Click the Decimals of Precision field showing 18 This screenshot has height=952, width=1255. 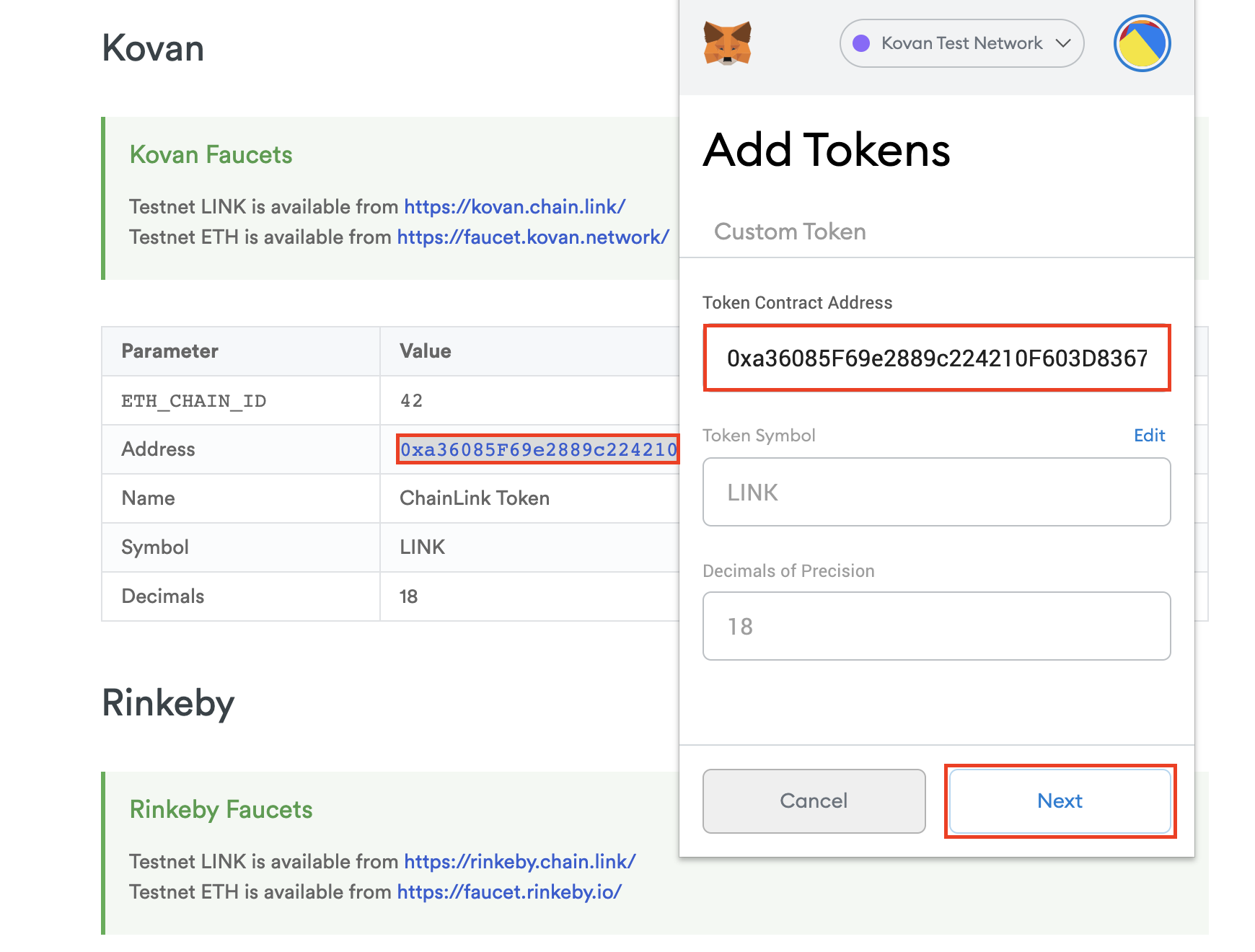pyautogui.click(x=936, y=626)
